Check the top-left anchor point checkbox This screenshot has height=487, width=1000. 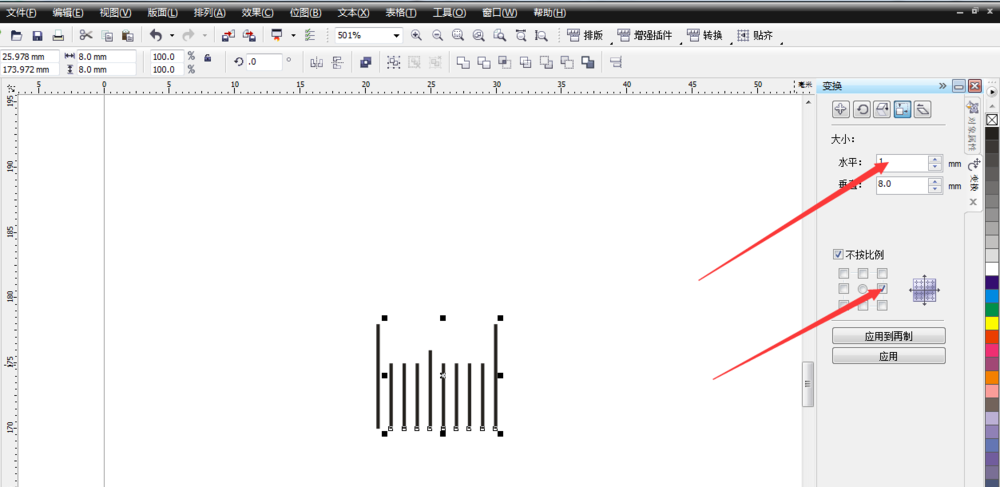tap(844, 273)
